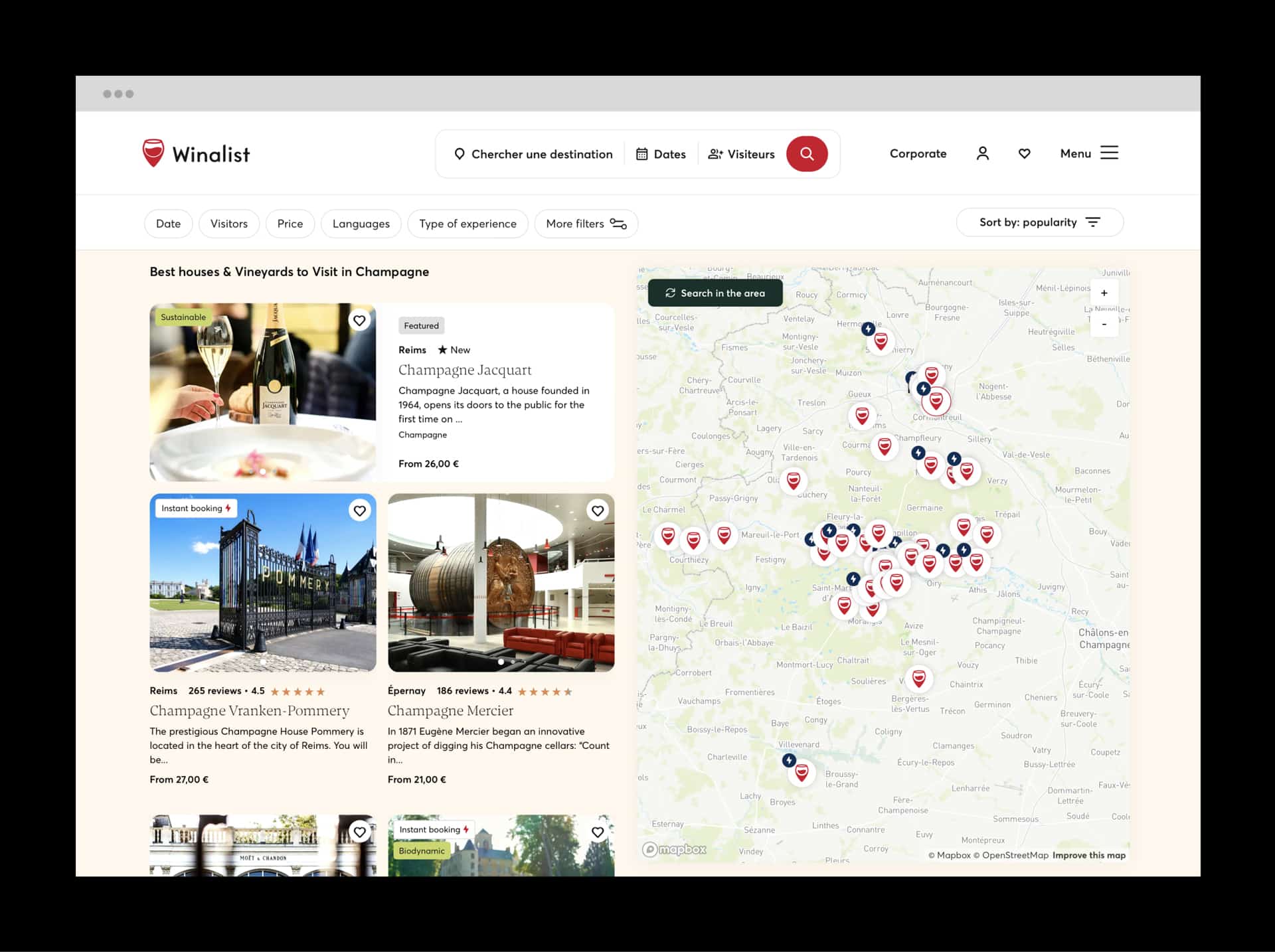The height and width of the screenshot is (952, 1275).
Task: Select wine pin near Cuchery
Action: coord(794,481)
